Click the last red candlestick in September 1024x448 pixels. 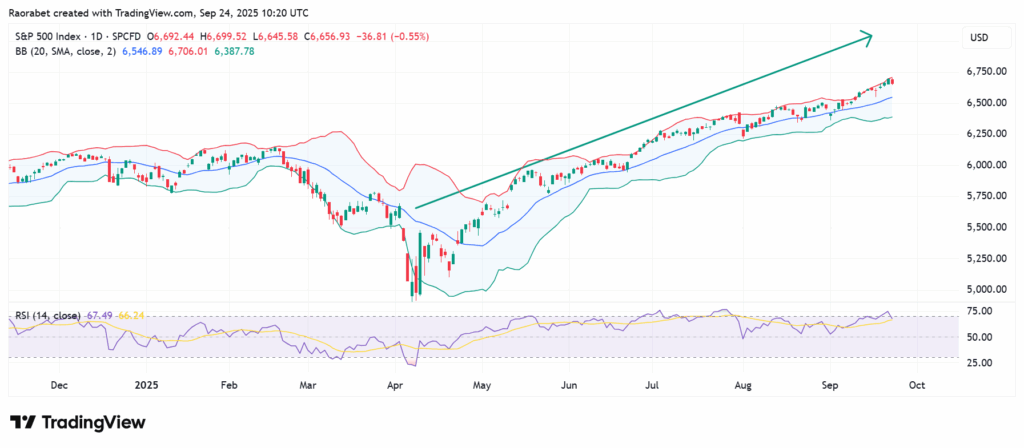point(892,81)
